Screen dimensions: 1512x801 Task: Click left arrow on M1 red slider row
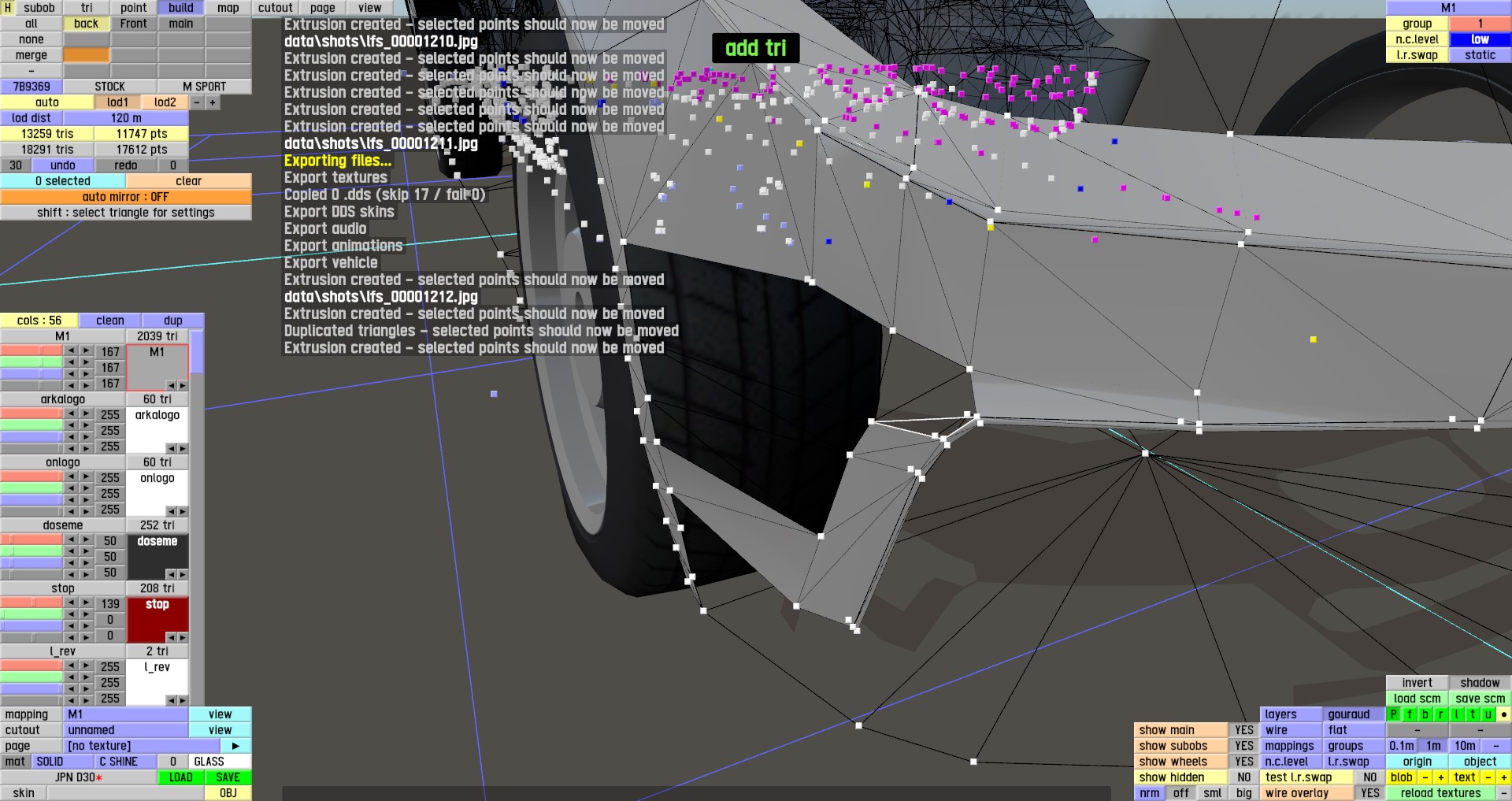[x=71, y=350]
